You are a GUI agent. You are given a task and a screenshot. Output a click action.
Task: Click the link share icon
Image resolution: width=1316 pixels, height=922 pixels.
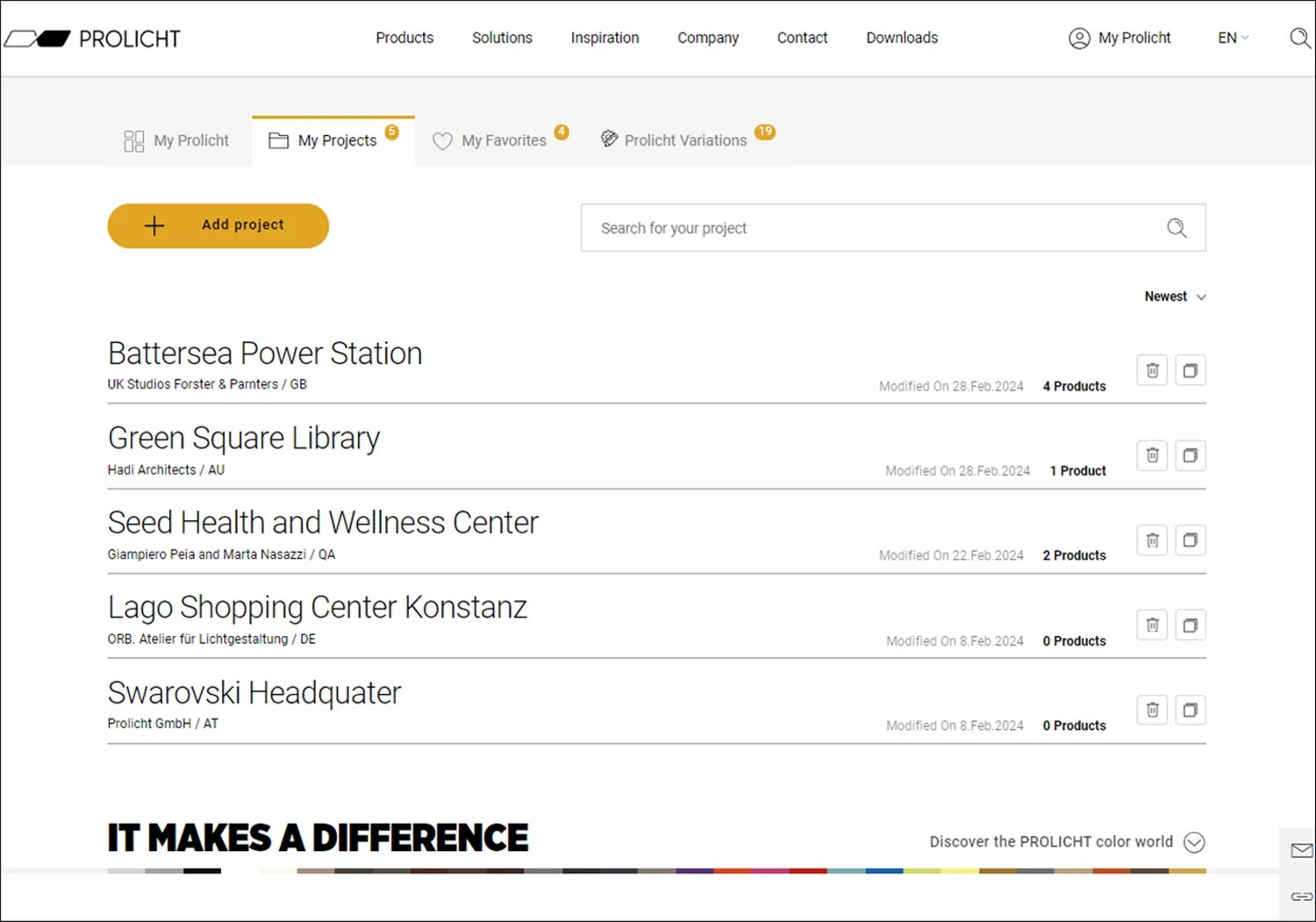coord(1301,896)
